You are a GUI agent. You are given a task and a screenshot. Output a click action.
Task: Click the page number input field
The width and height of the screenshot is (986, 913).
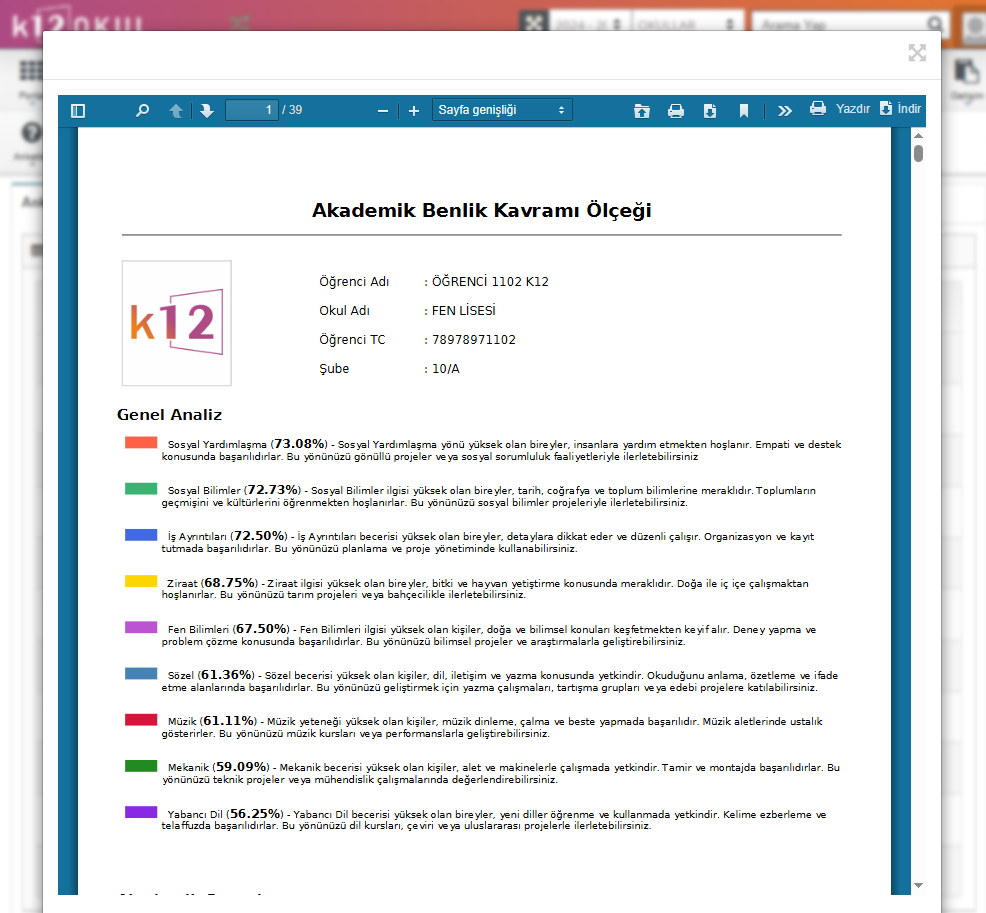pyautogui.click(x=252, y=110)
